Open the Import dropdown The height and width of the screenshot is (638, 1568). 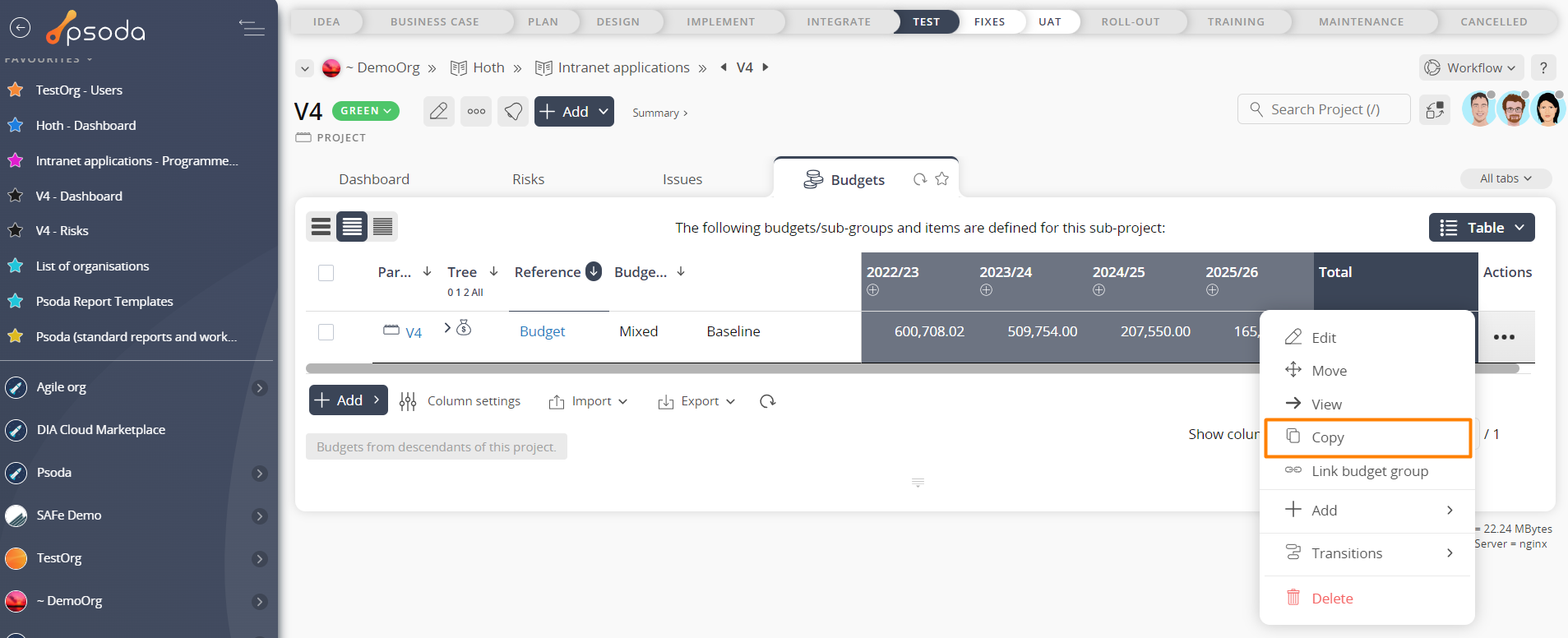click(589, 401)
